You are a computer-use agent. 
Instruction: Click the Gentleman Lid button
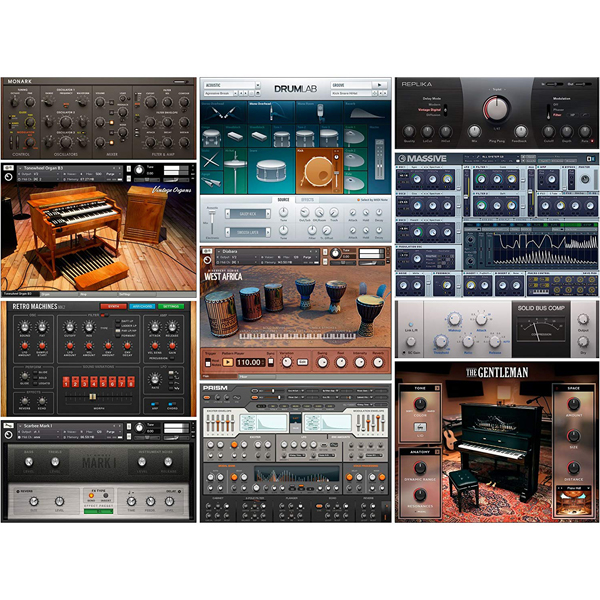[x=420, y=427]
